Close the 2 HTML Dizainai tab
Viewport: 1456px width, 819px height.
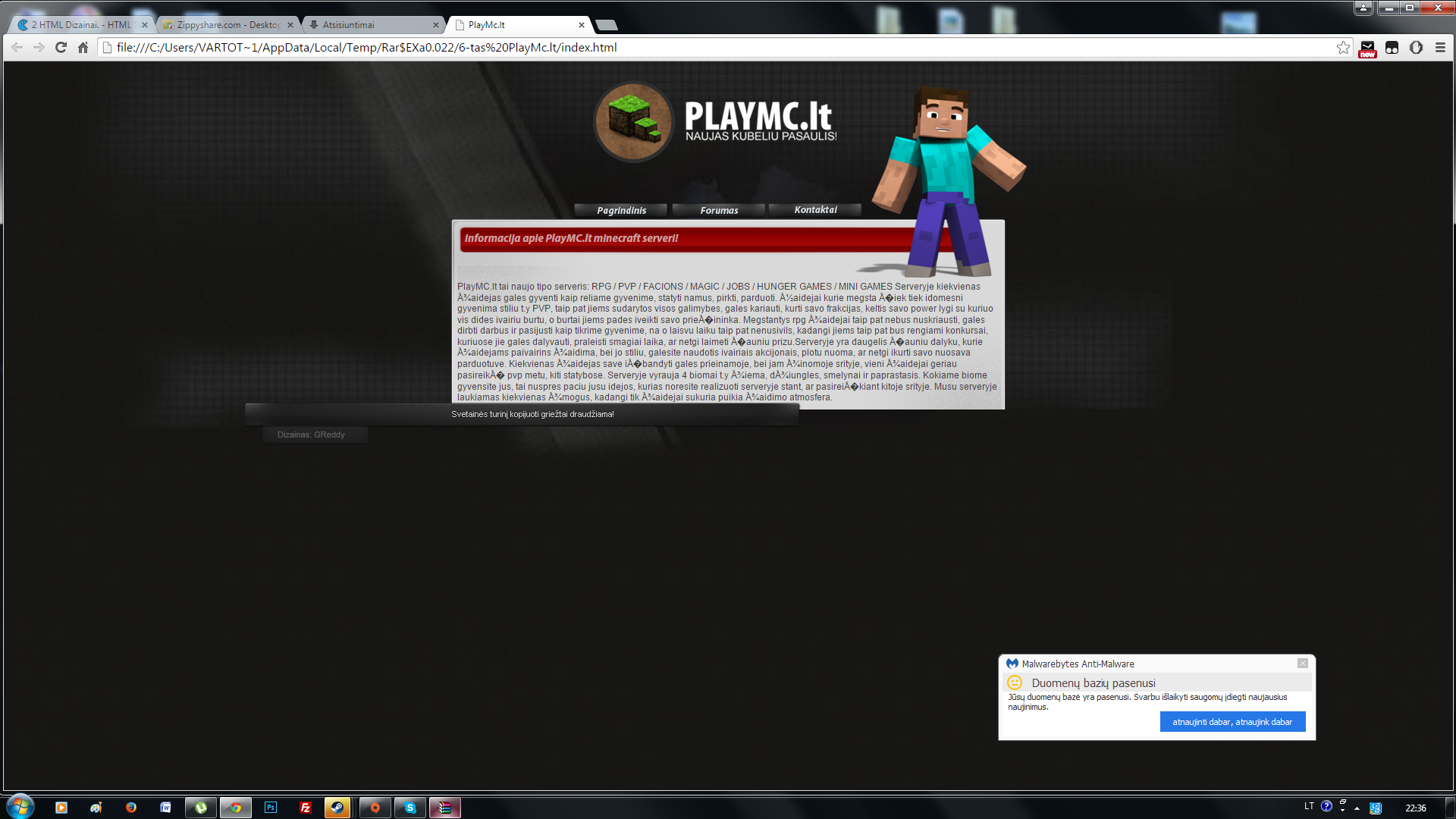pos(145,25)
